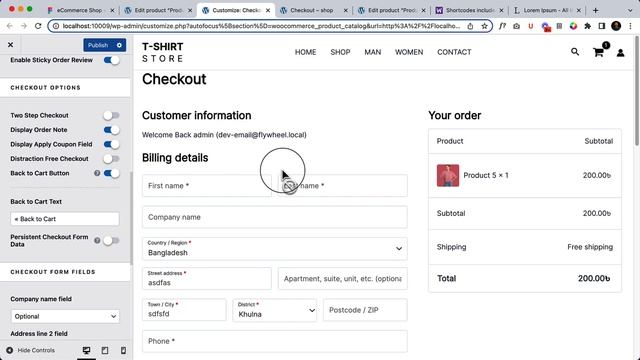This screenshot has width=640, height=360.
Task: Click Company name input field
Action: [x=275, y=217]
